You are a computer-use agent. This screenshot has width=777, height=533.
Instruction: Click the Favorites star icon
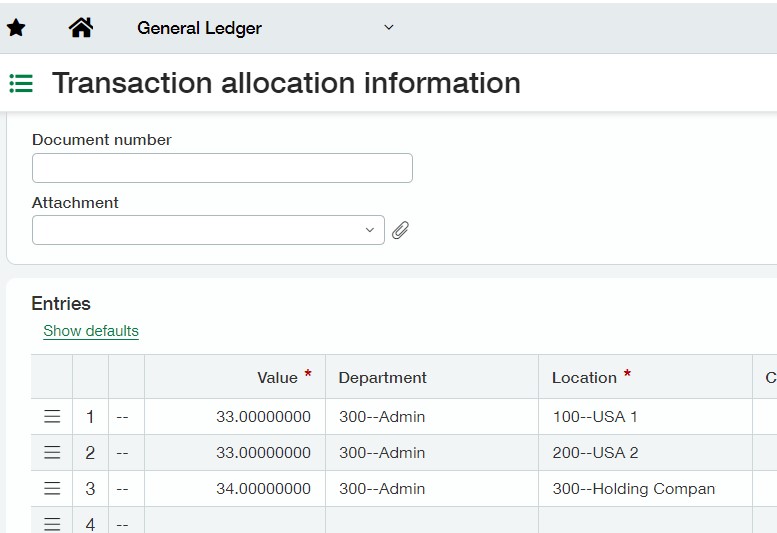[16, 28]
